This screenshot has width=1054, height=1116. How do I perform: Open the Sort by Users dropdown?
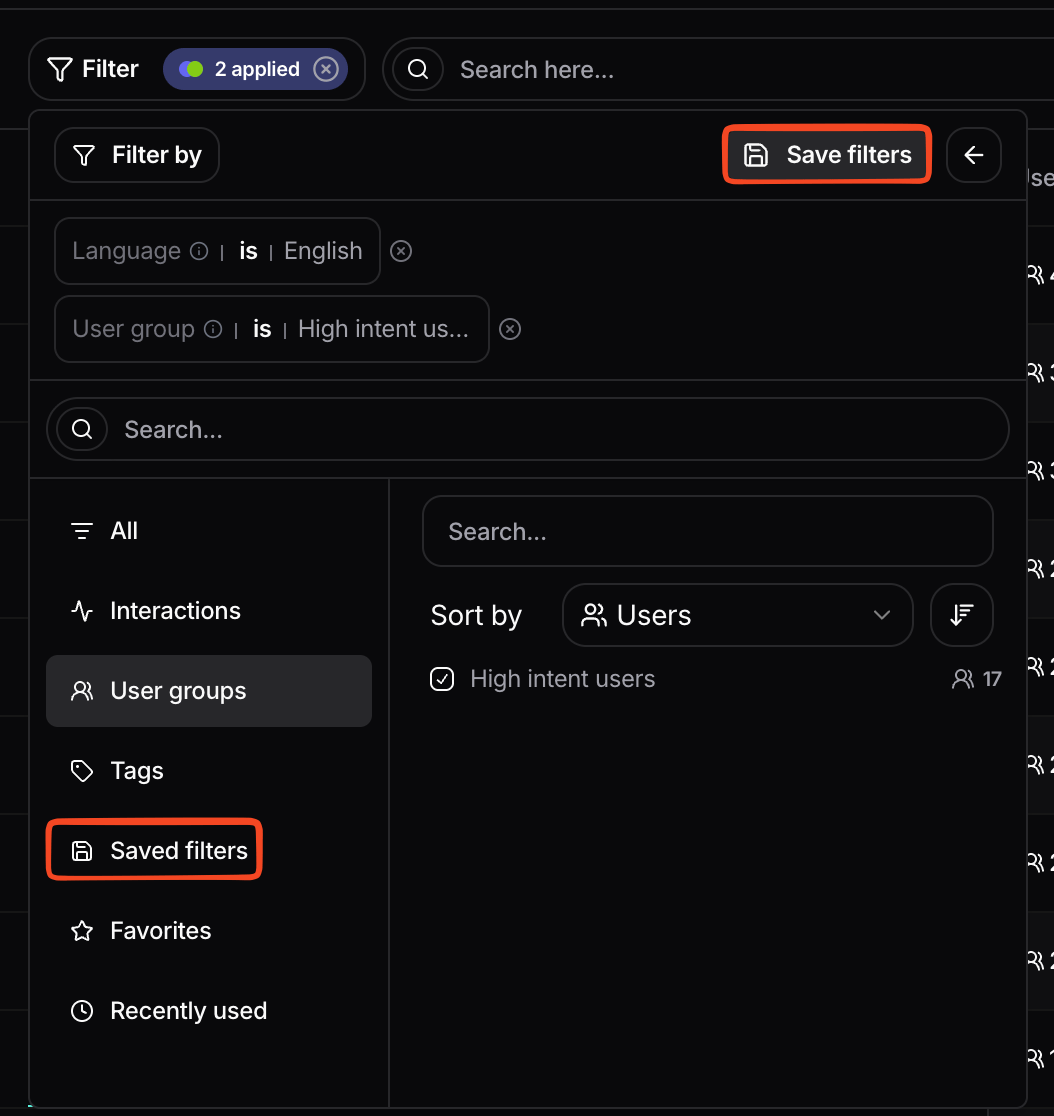point(737,615)
